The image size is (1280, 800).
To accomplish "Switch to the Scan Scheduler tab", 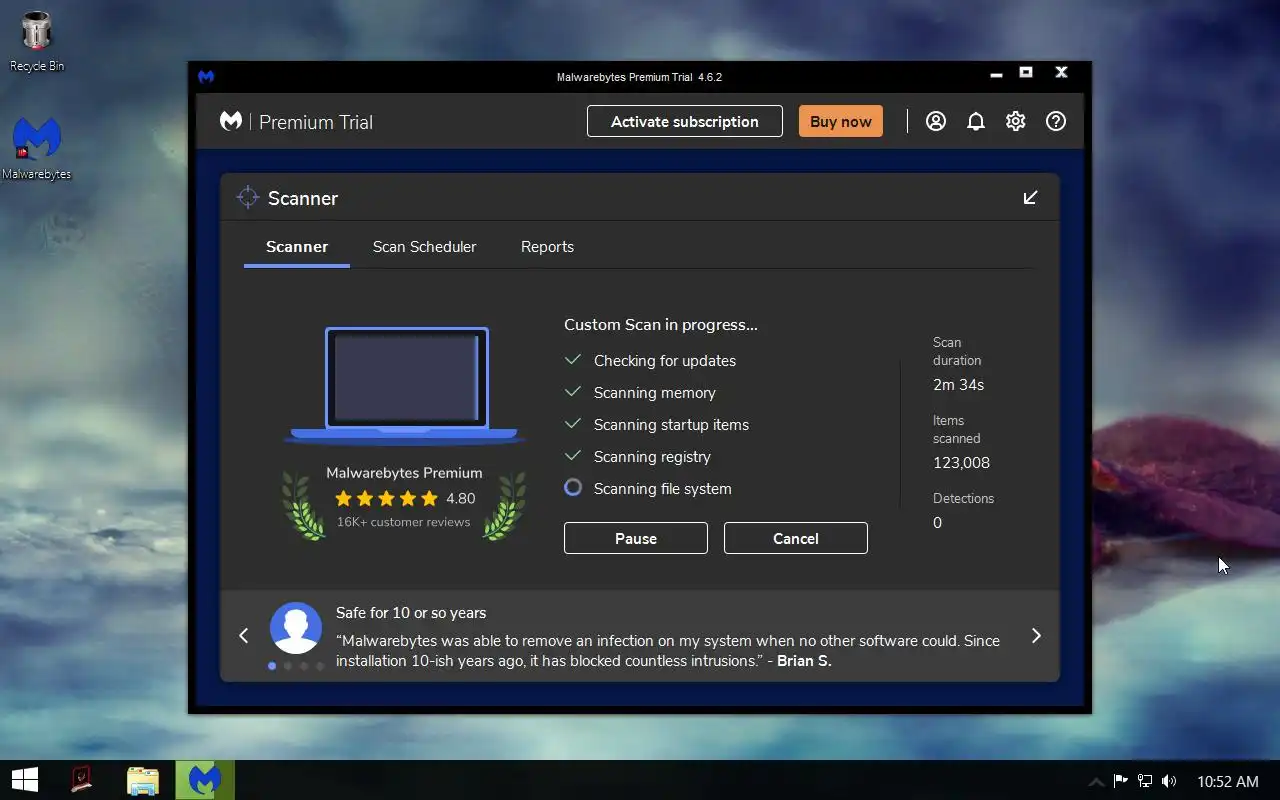I will point(424,247).
